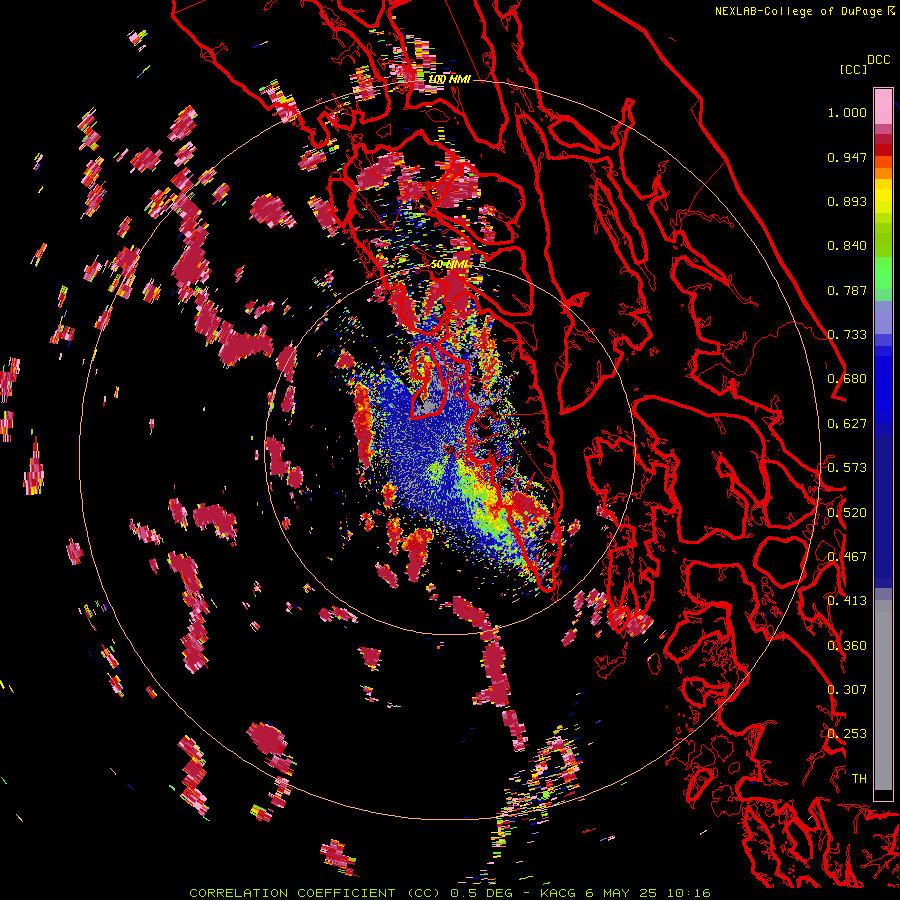Click the 0.787 color scale value
This screenshot has height=900, width=900.
847,290
